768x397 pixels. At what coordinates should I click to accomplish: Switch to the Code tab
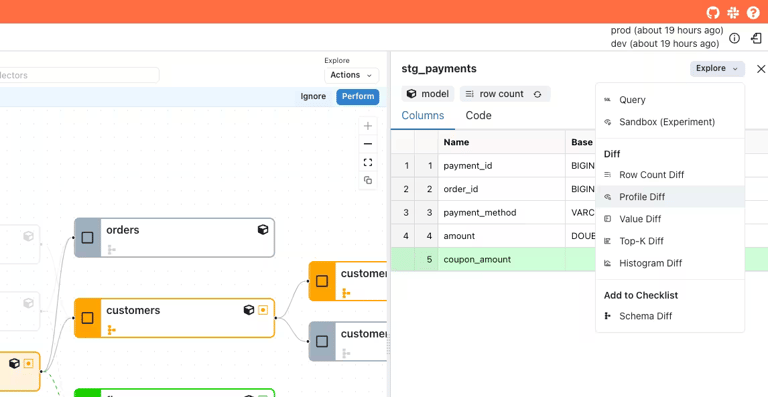(x=479, y=116)
